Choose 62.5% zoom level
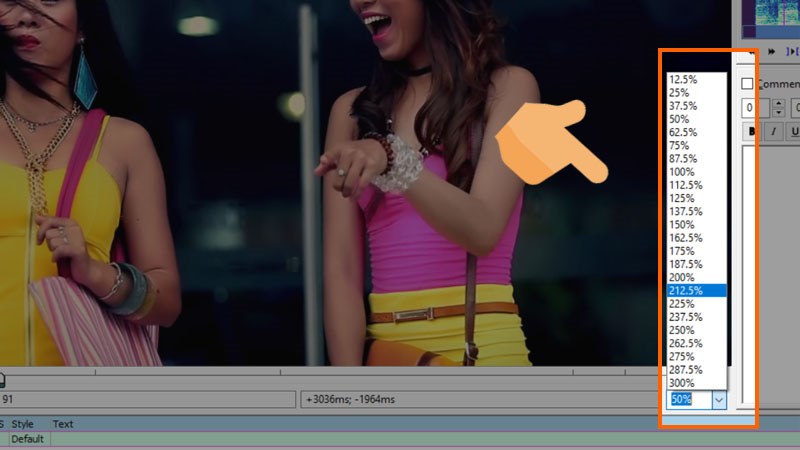Screen dimensions: 800x450 point(696,132)
